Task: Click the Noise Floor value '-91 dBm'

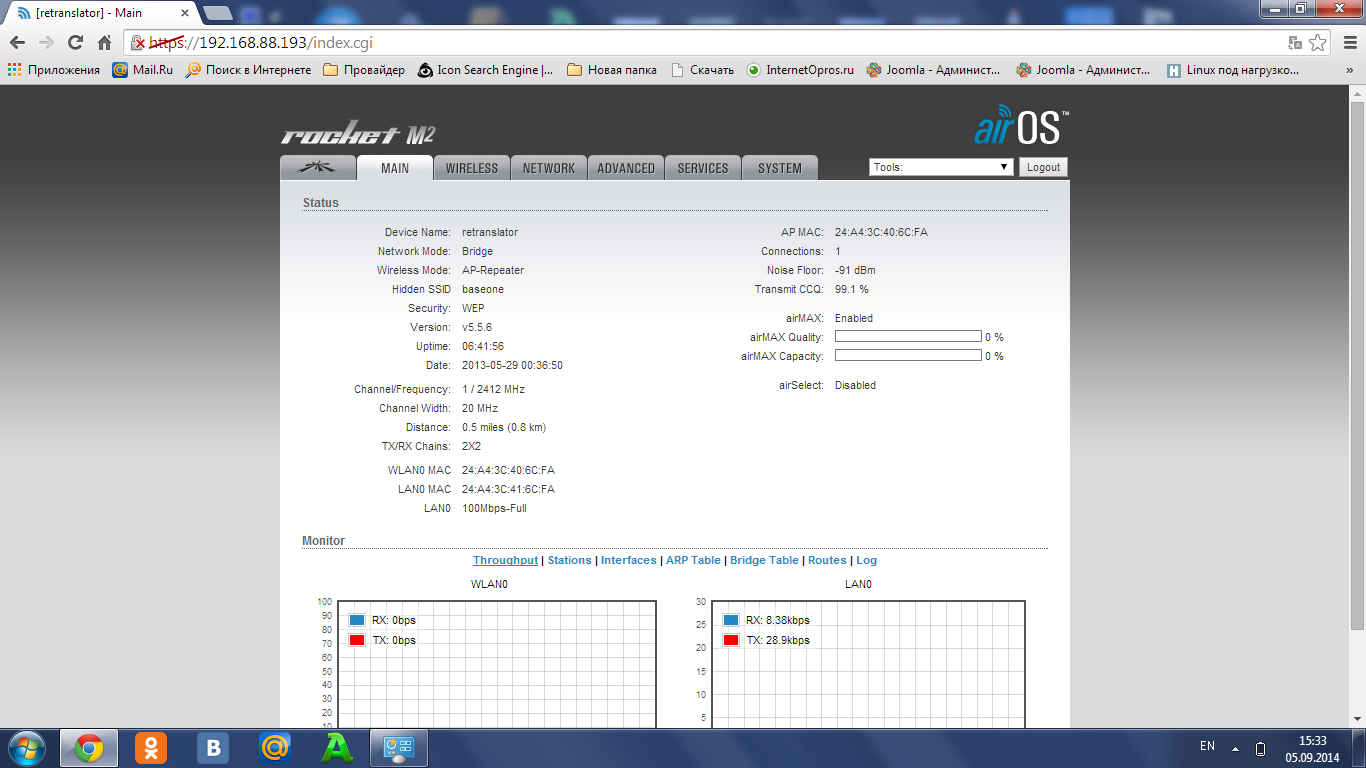Action: coord(855,270)
